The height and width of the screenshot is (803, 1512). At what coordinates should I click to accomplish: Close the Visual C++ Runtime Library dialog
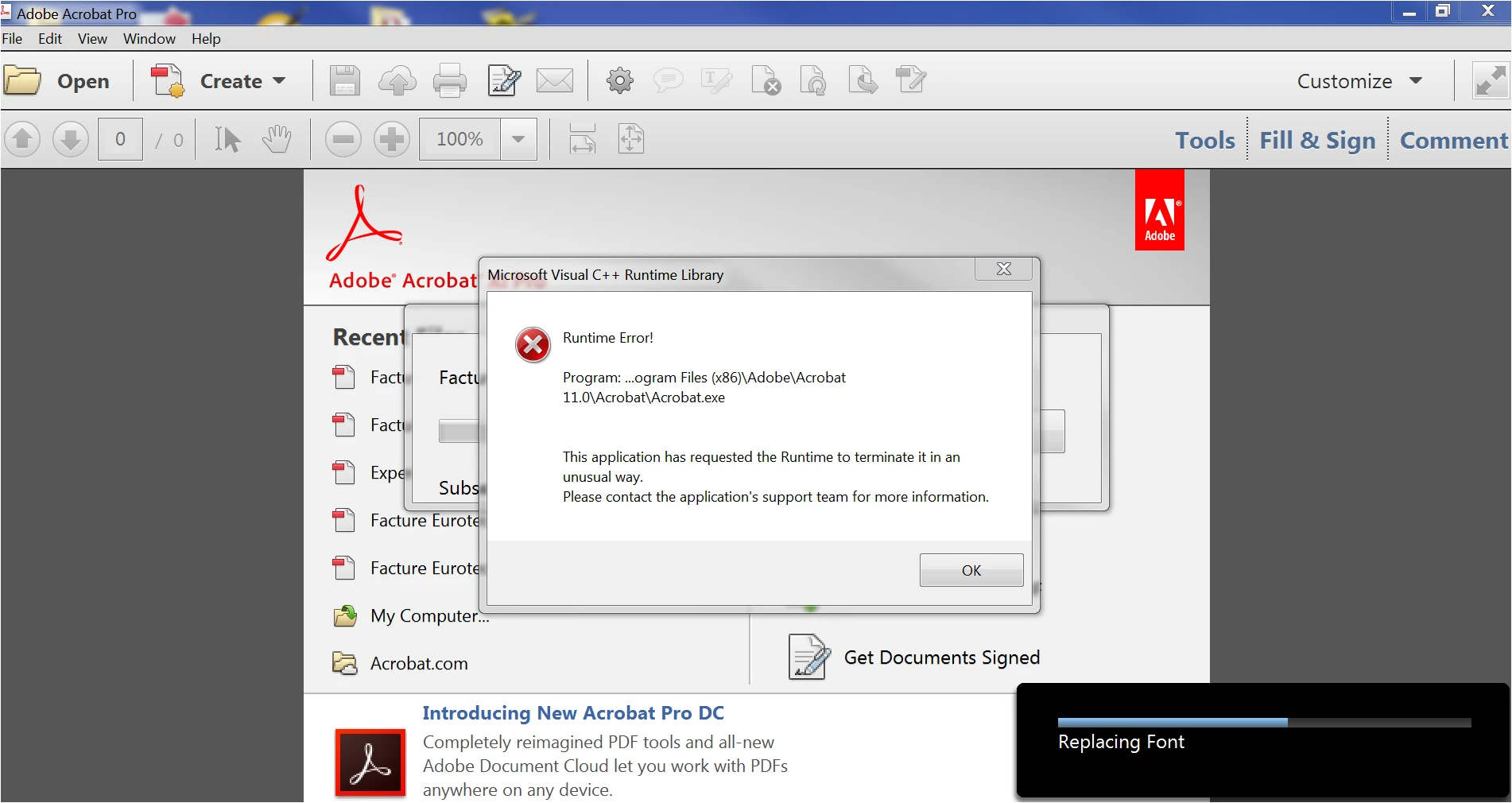click(1004, 269)
